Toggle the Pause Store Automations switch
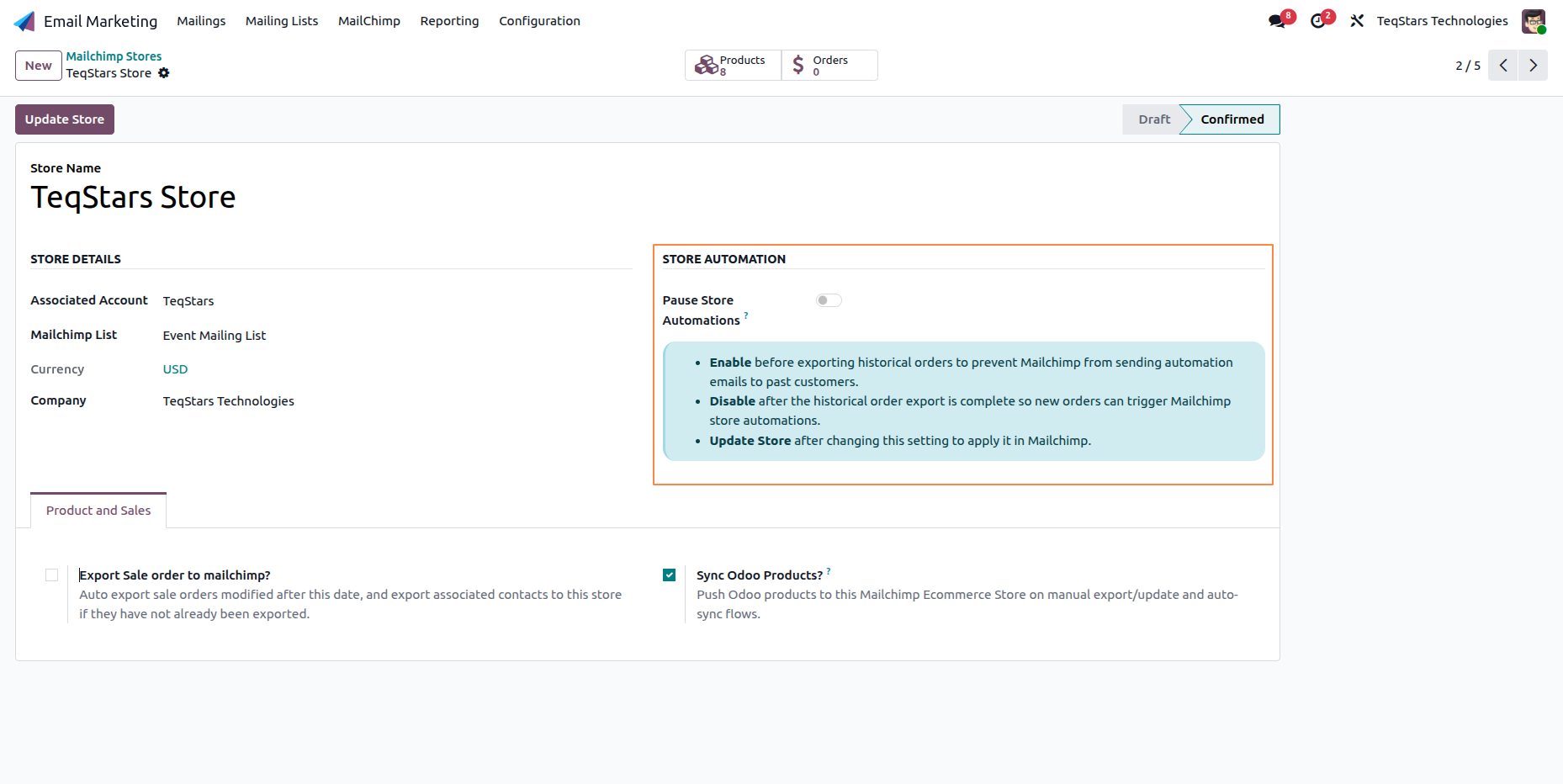 tap(829, 300)
